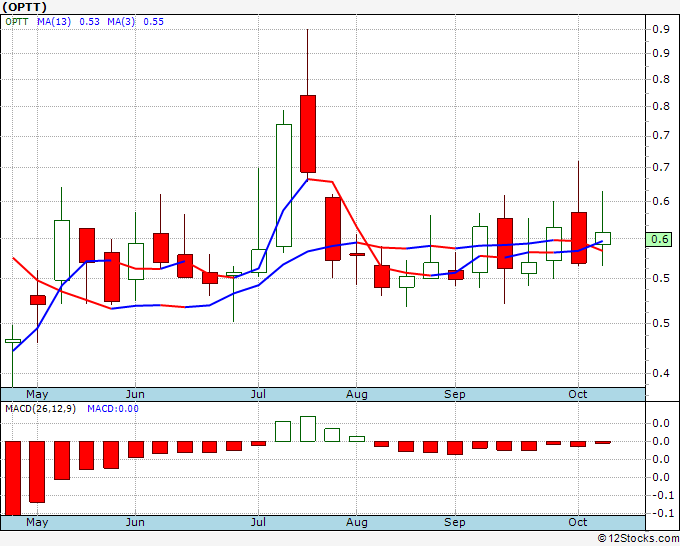Click the largest green MACD histogram bar
This screenshot has height=546, width=680.
(307, 429)
